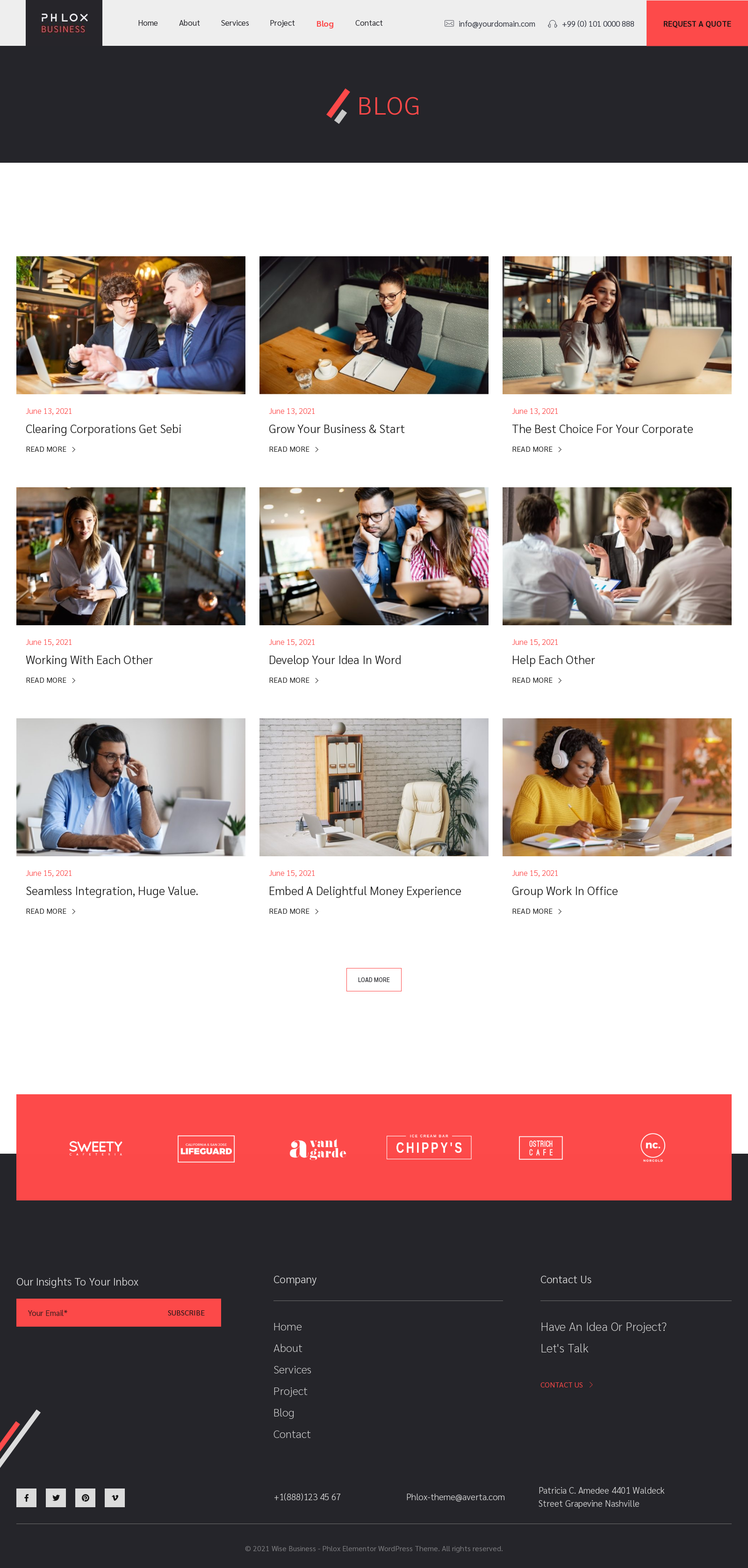The width and height of the screenshot is (748, 1568).
Task: Click the Request A Quote button
Action: [697, 23]
